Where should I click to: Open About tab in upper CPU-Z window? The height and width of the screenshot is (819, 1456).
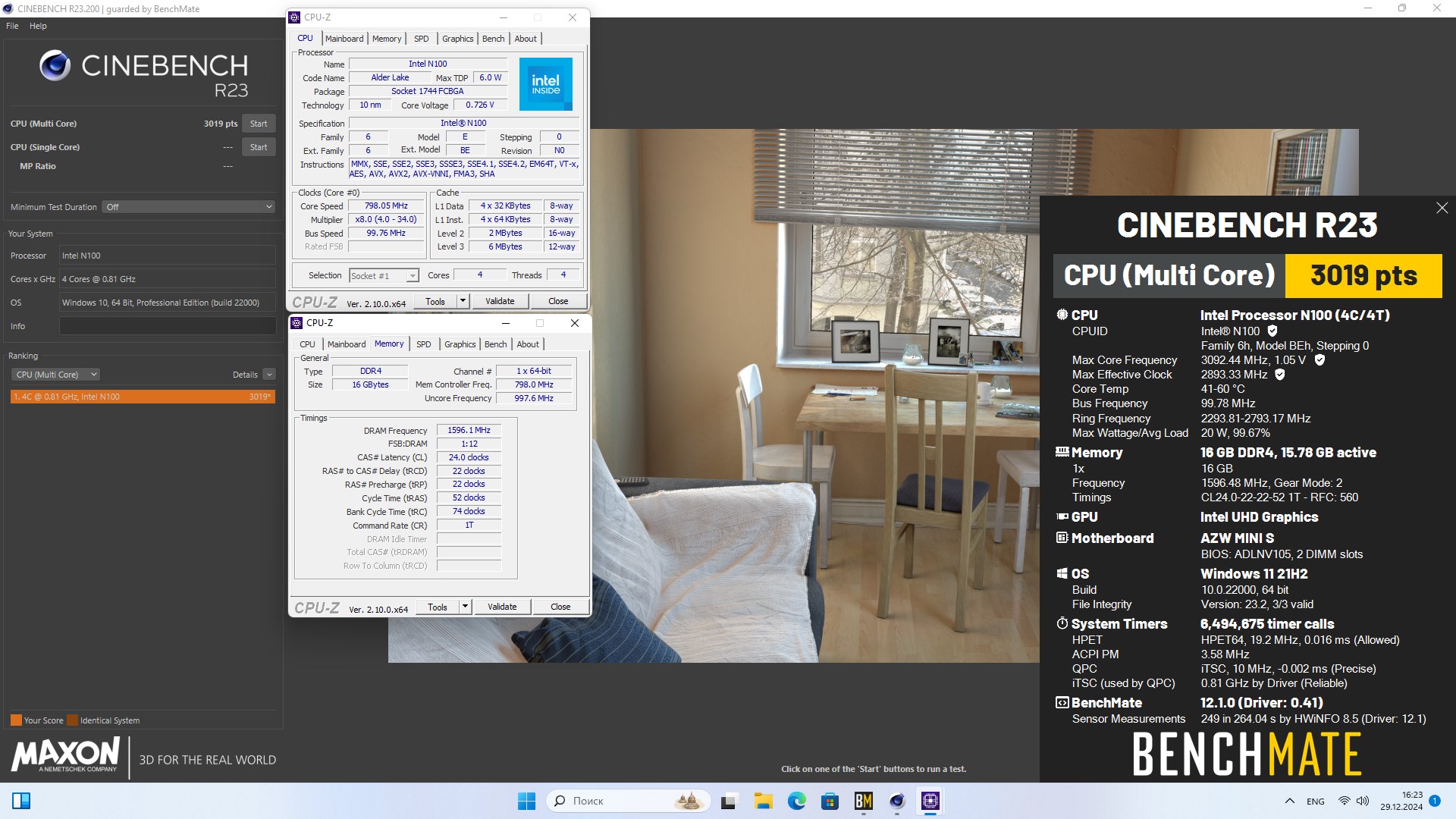(526, 39)
